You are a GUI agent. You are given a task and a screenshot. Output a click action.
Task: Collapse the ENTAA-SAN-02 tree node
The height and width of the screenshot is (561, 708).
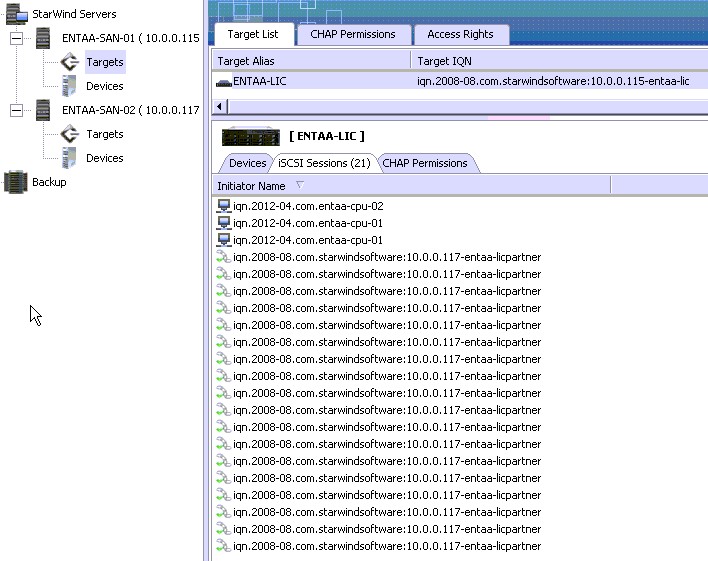tap(16, 110)
